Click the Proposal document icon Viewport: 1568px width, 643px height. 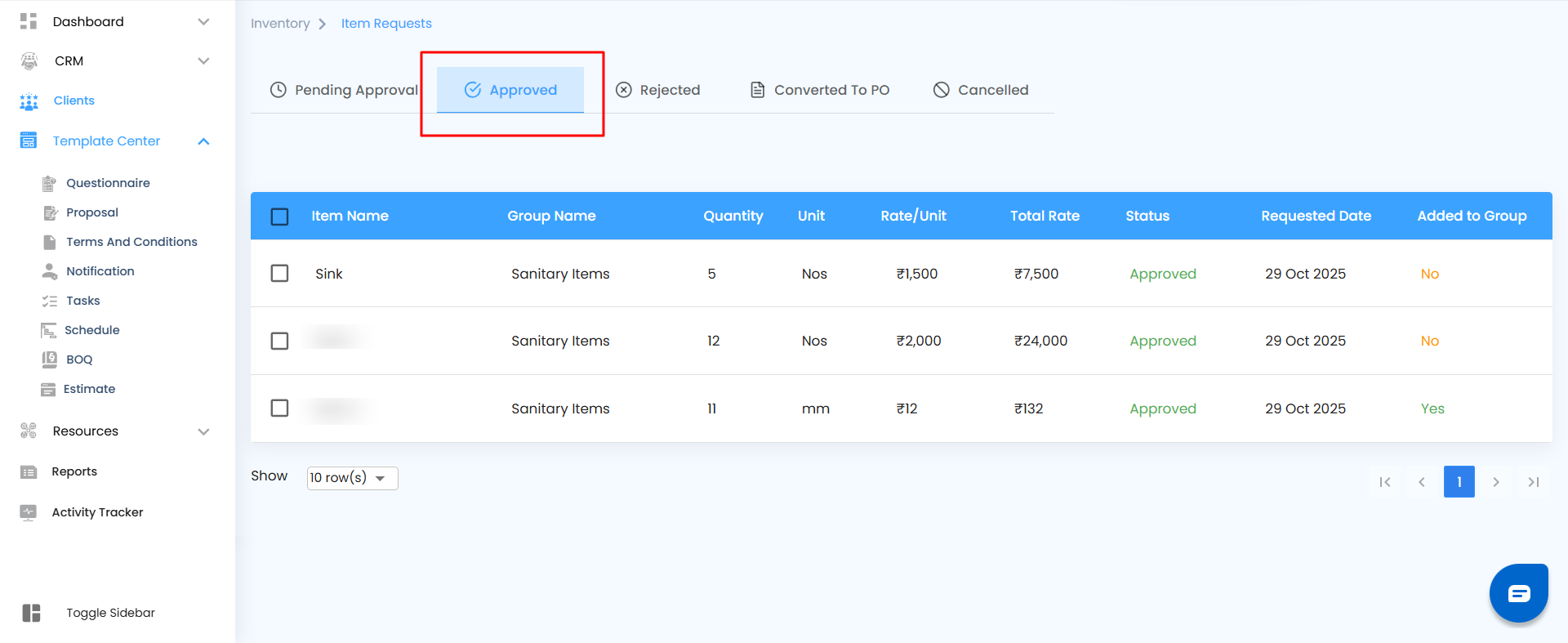(x=50, y=212)
